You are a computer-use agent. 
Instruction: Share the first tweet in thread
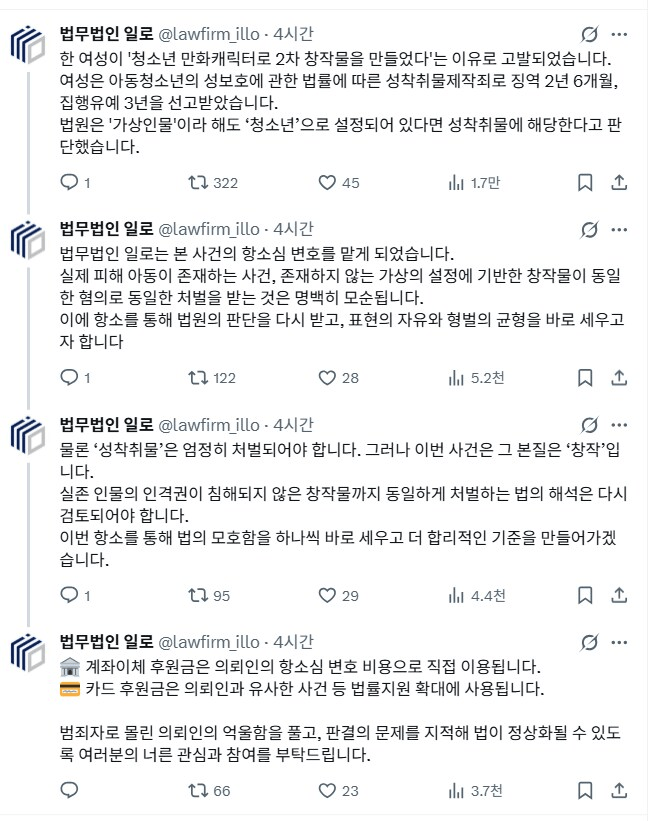(620, 182)
